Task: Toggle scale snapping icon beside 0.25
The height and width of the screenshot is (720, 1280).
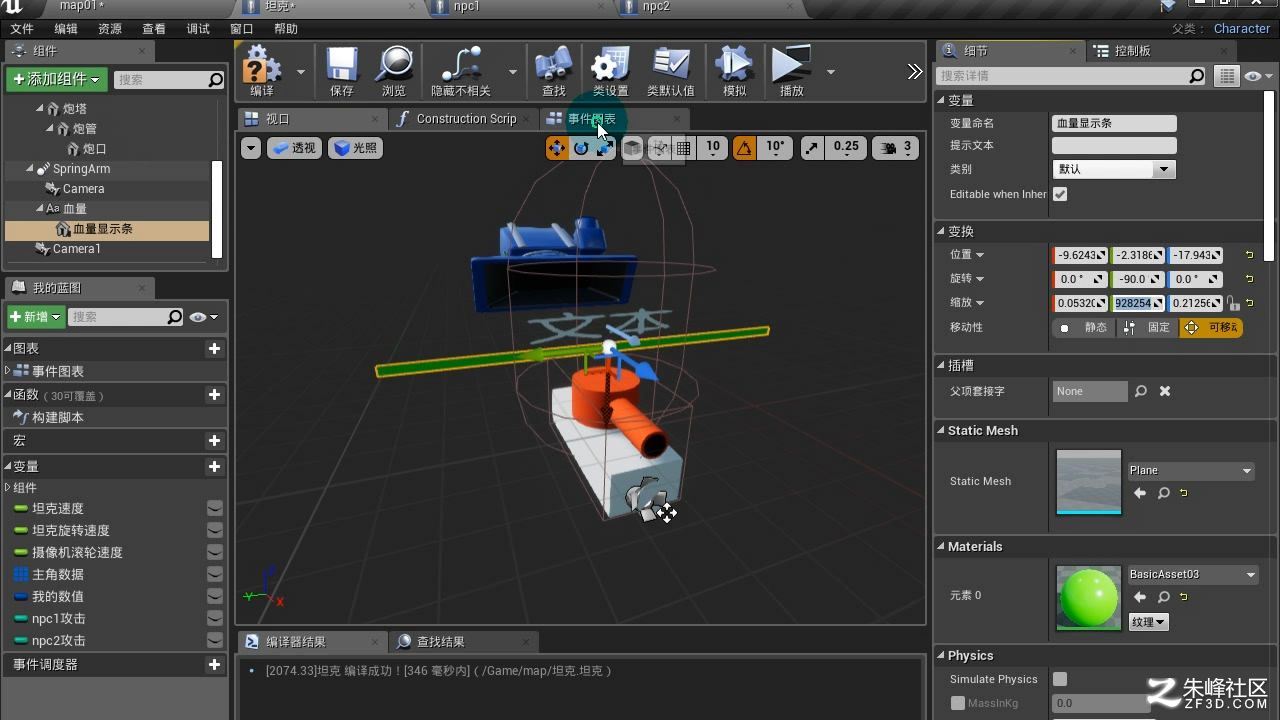Action: click(x=812, y=148)
